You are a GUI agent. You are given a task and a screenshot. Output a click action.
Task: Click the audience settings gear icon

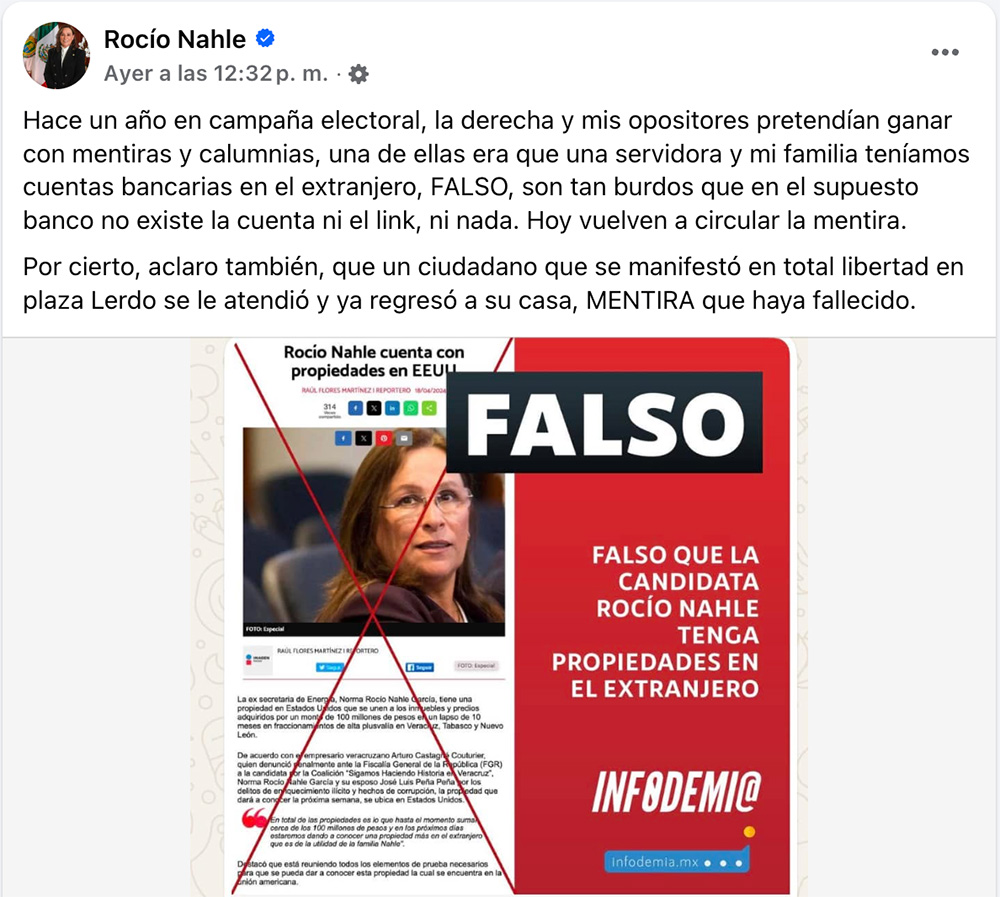(359, 74)
